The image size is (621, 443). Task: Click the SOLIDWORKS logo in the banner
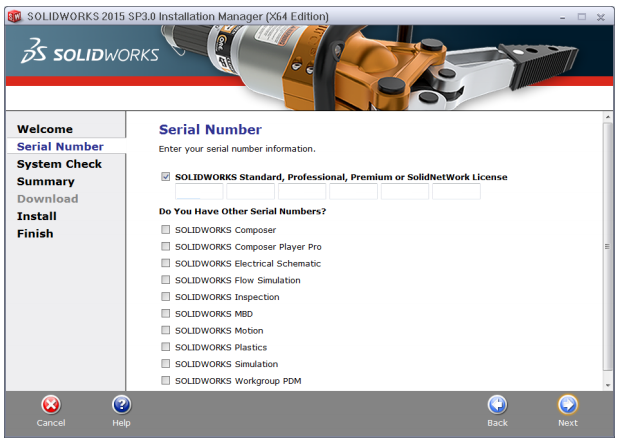[x=90, y=51]
